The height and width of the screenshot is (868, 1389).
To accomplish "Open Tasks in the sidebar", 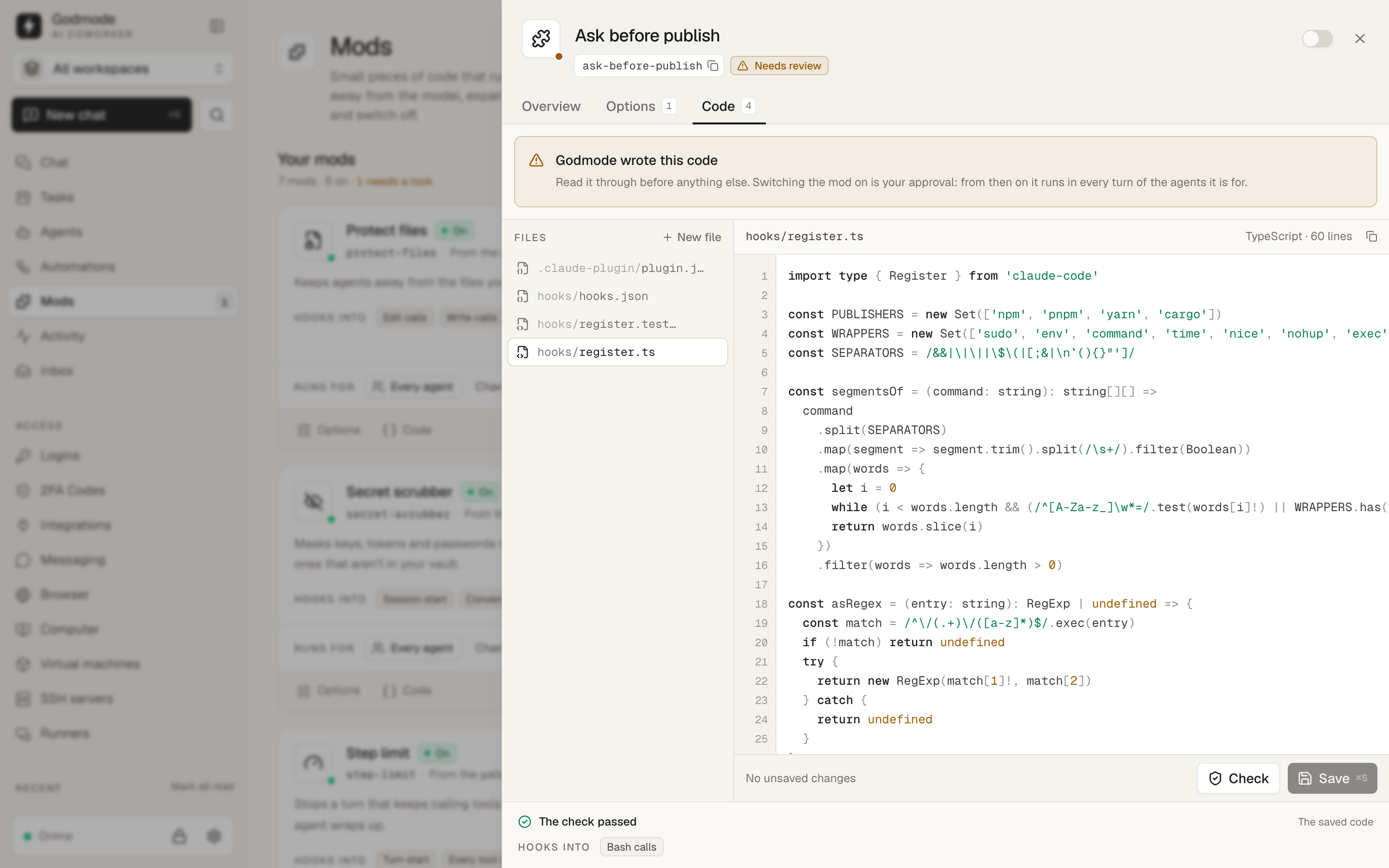I will coord(122,197).
